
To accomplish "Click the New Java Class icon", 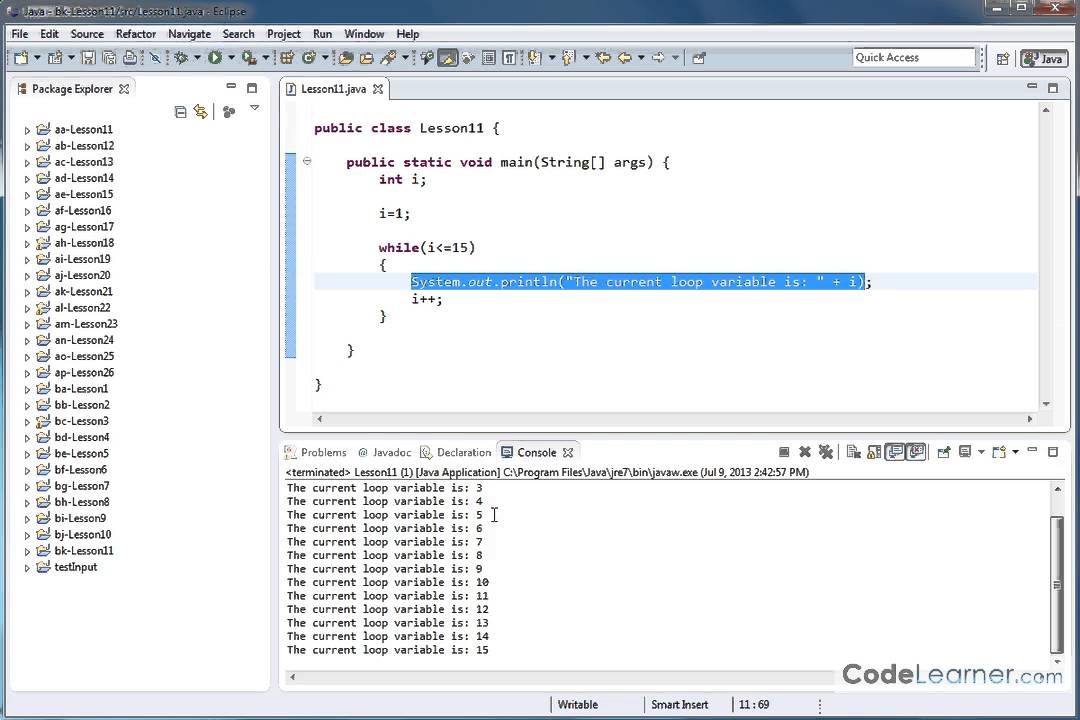I will point(309,58).
